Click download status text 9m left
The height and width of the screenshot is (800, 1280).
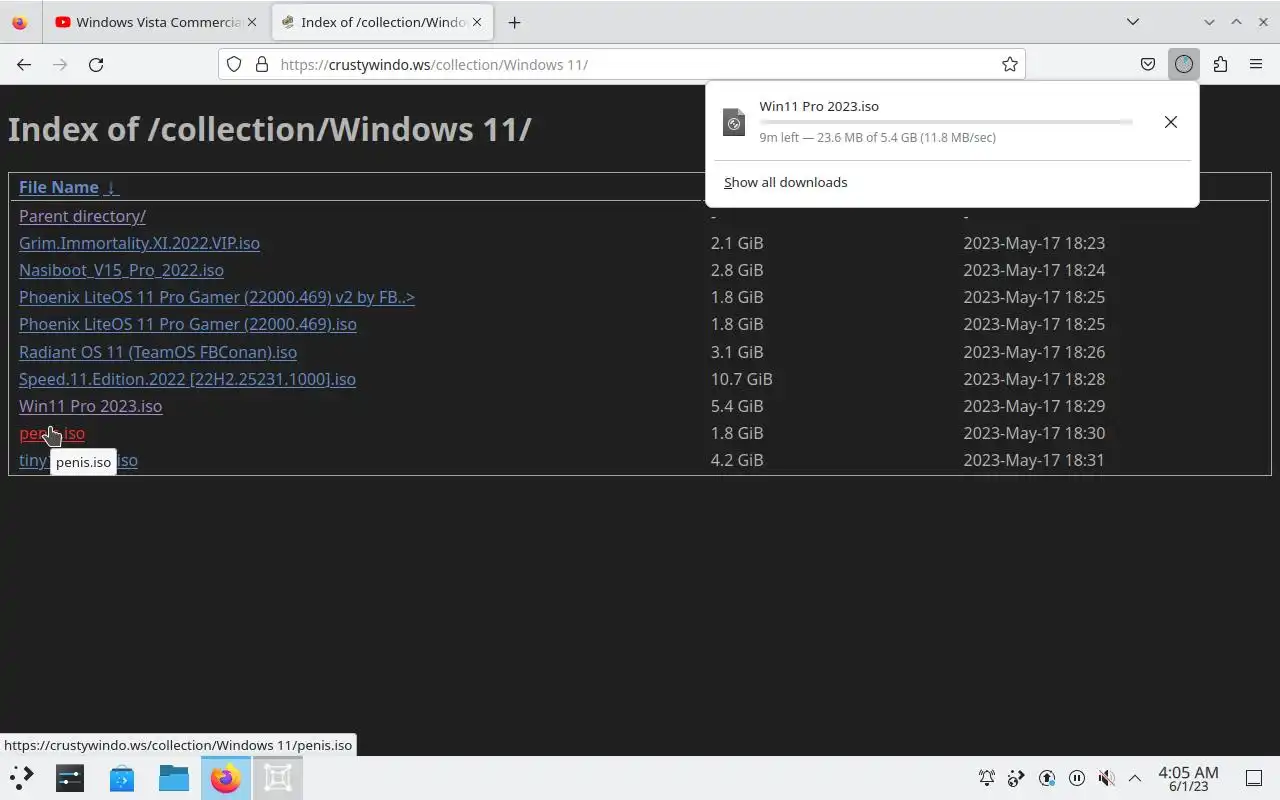877,138
